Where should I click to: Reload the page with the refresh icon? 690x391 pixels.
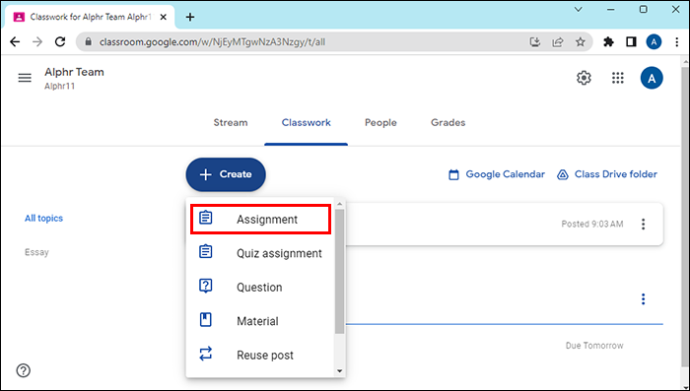coord(60,42)
